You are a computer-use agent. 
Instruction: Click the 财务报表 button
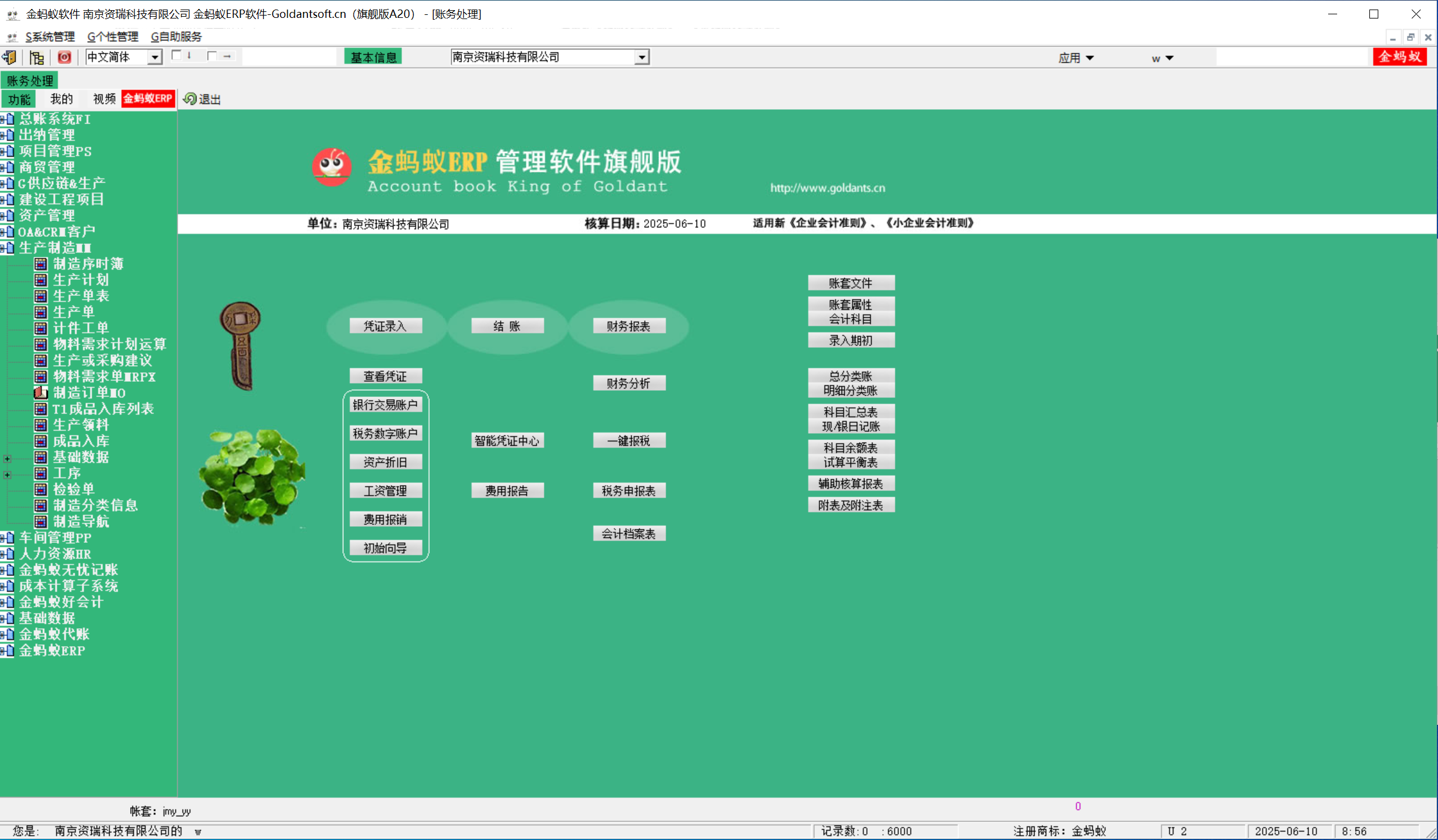click(629, 326)
